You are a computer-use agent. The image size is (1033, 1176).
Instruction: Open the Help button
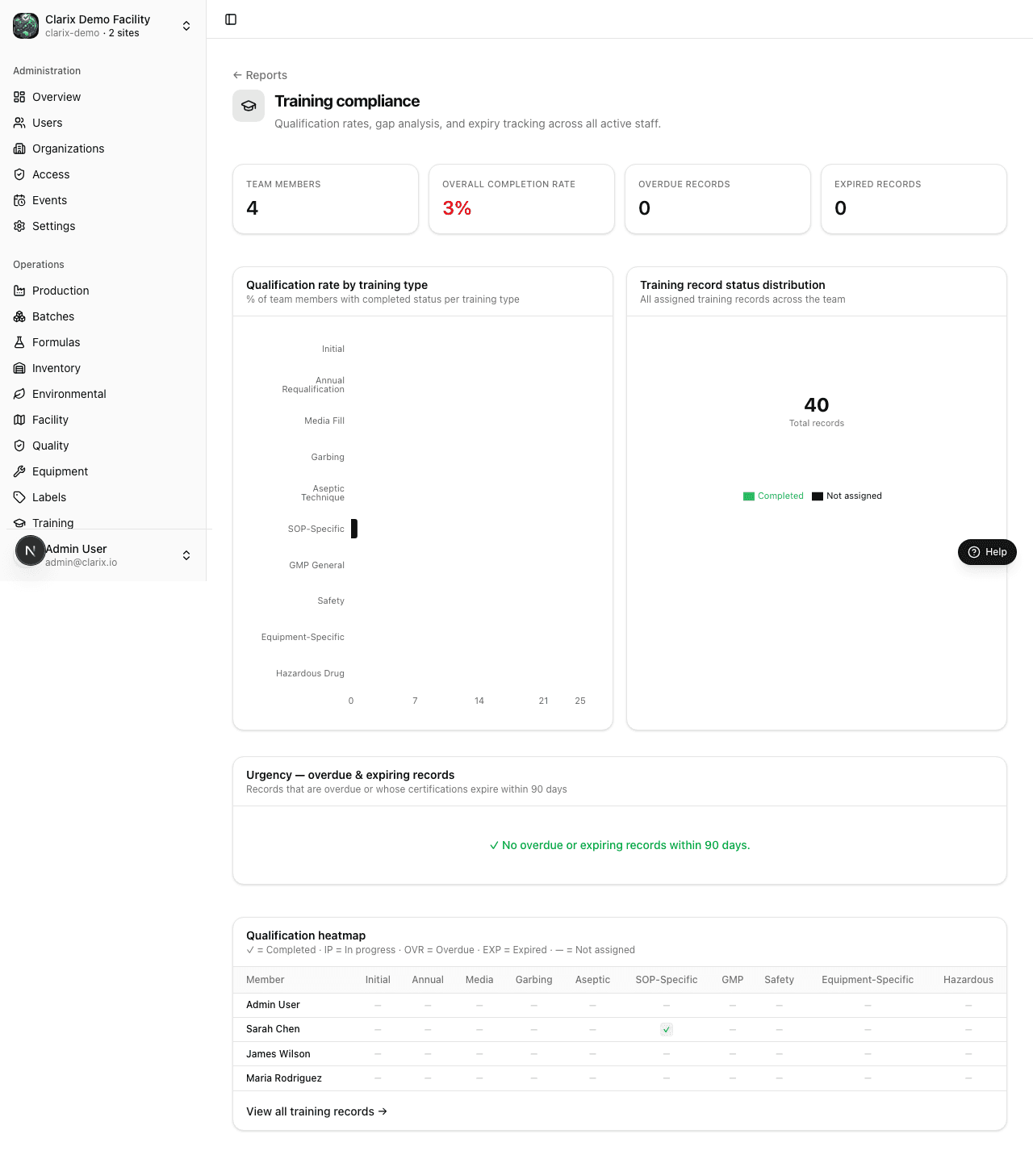(987, 552)
